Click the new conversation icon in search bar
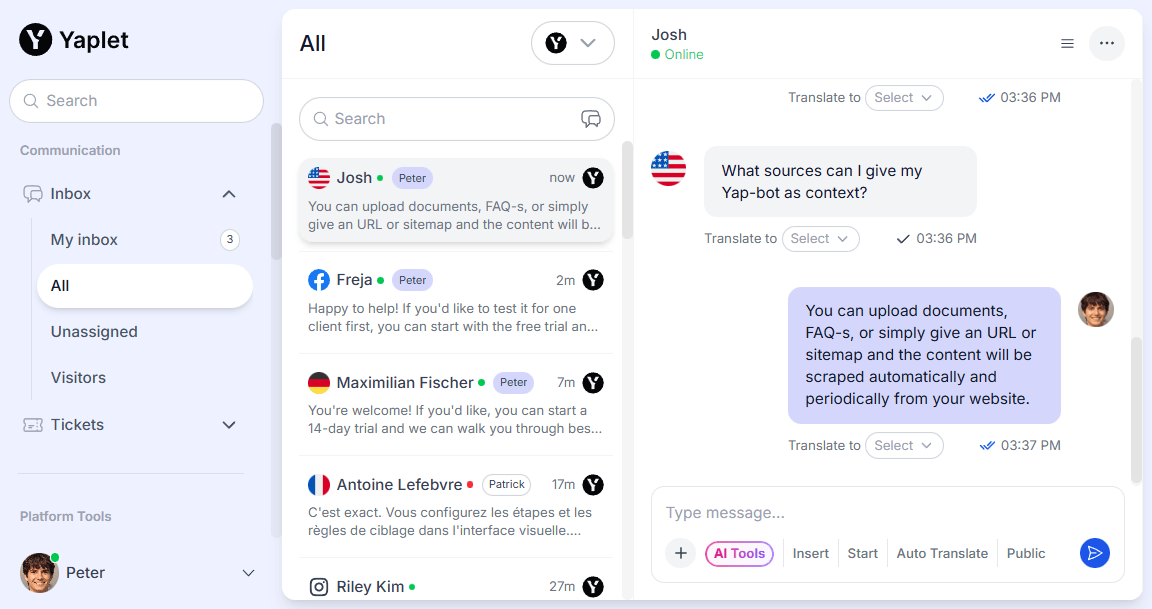Viewport: 1152px width, 609px height. pyautogui.click(x=591, y=119)
